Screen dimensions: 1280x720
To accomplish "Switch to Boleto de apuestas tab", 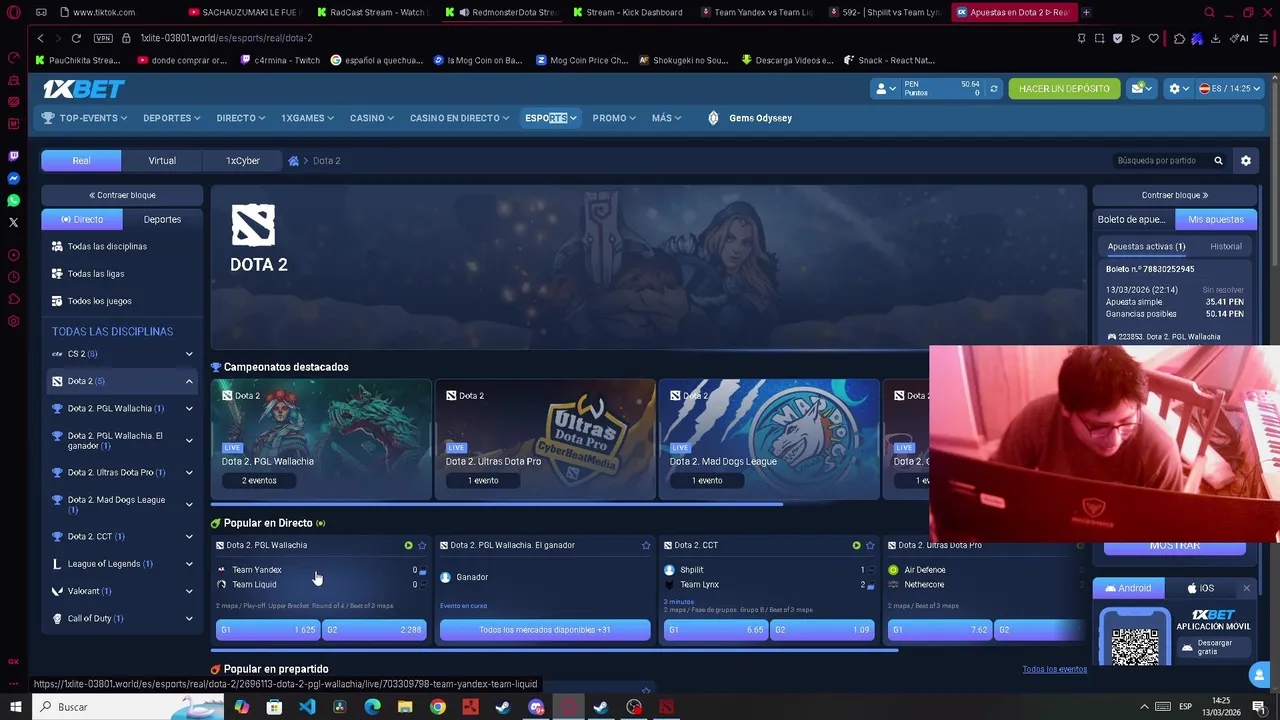I will tap(1132, 219).
